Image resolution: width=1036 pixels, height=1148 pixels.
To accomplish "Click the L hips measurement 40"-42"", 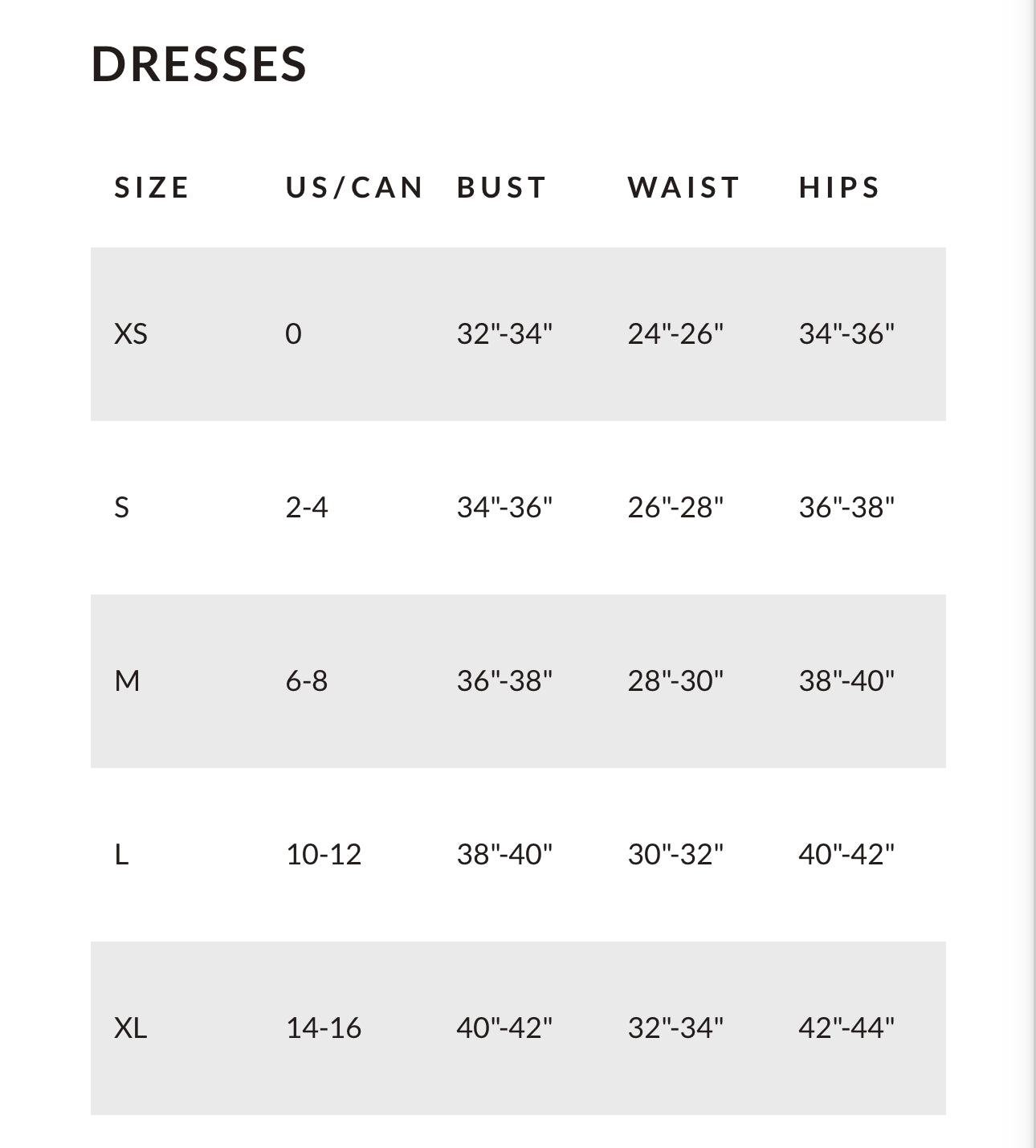I will coord(846,854).
